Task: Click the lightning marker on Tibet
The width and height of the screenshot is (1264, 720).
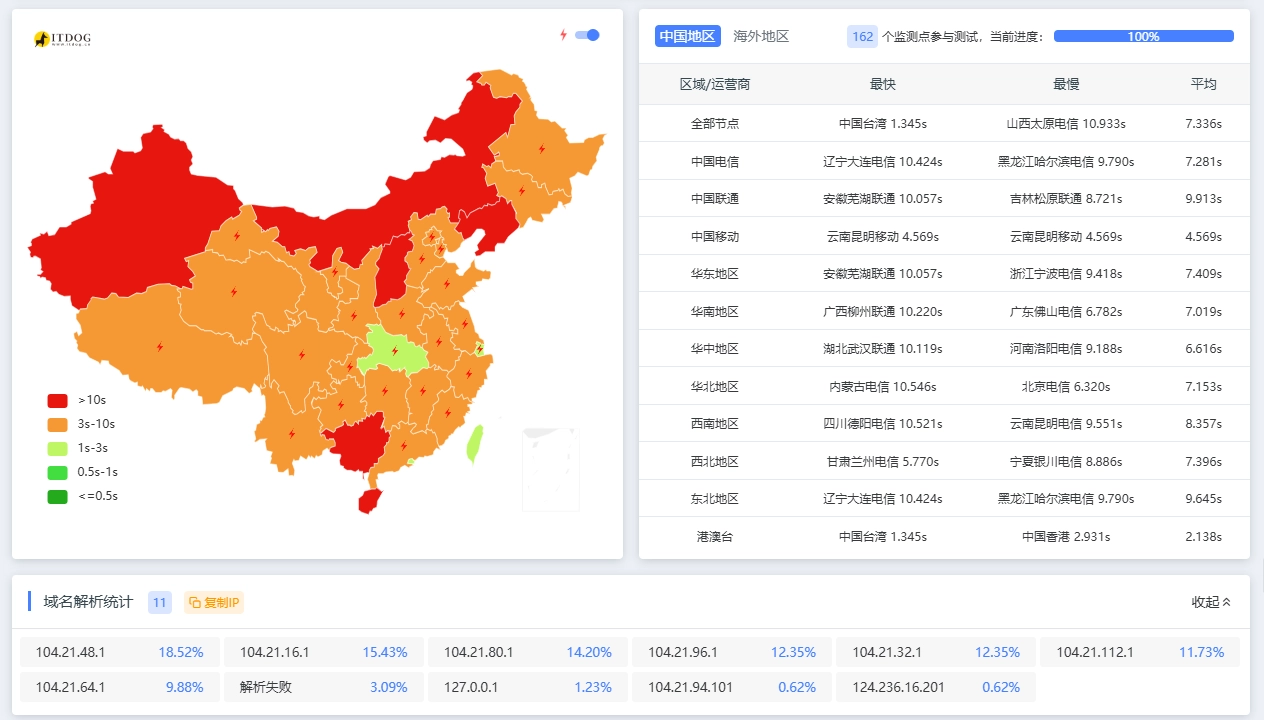Action: point(159,347)
